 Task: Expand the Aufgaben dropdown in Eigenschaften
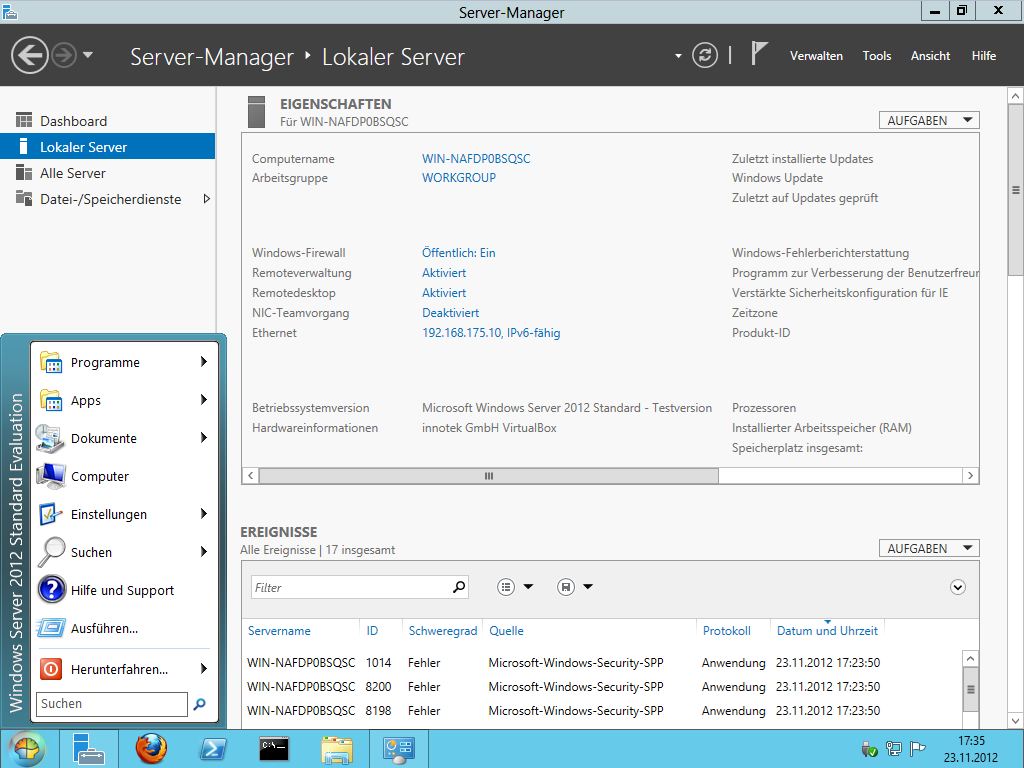tap(928, 120)
